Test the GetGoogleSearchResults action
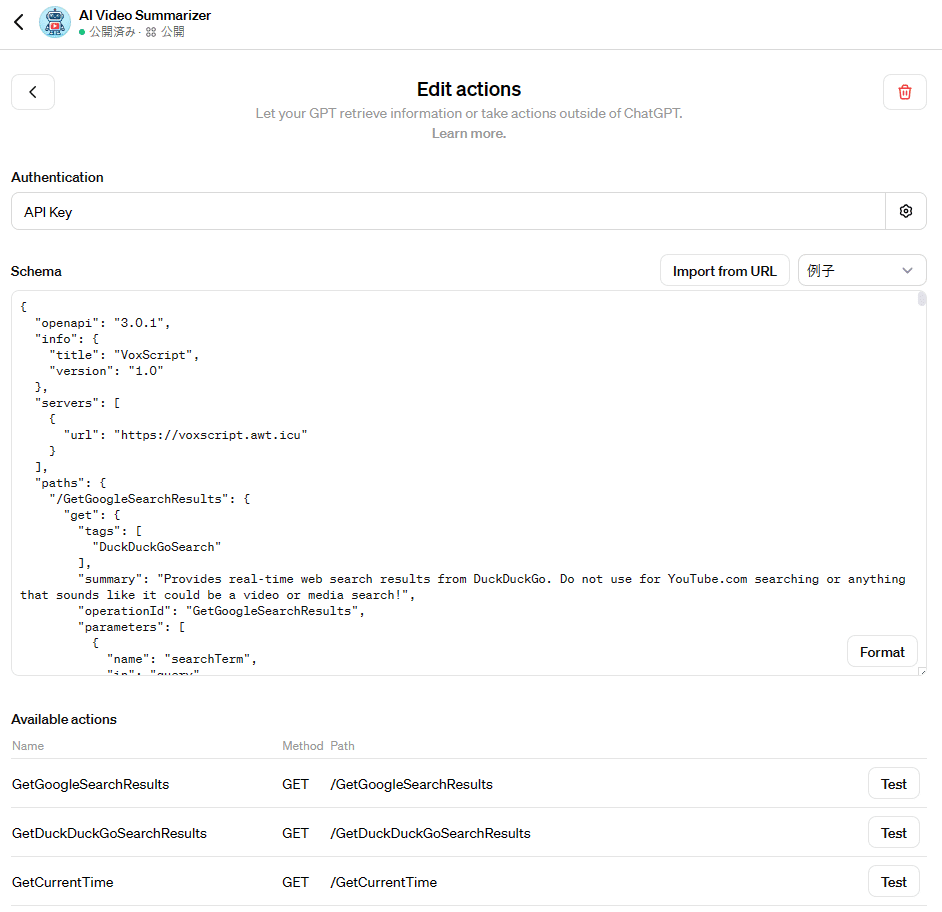Image resolution: width=942 pixels, height=912 pixels. (893, 783)
